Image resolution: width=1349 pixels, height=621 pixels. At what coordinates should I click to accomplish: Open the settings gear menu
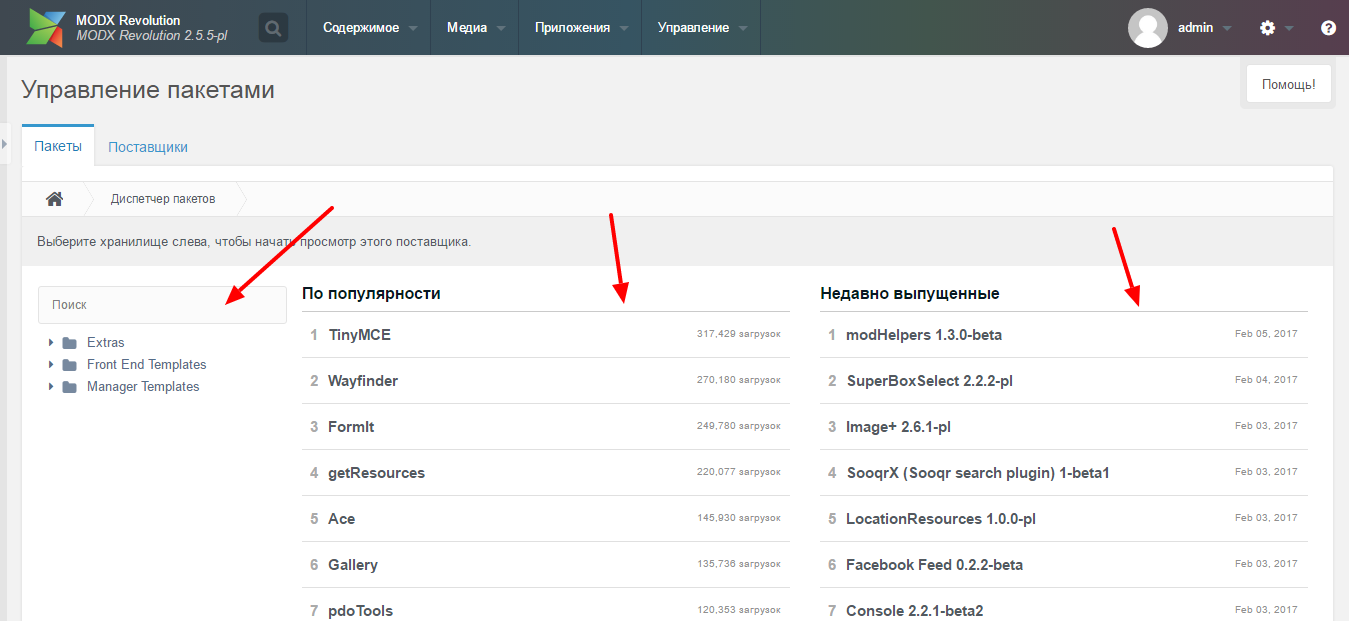coord(1267,28)
